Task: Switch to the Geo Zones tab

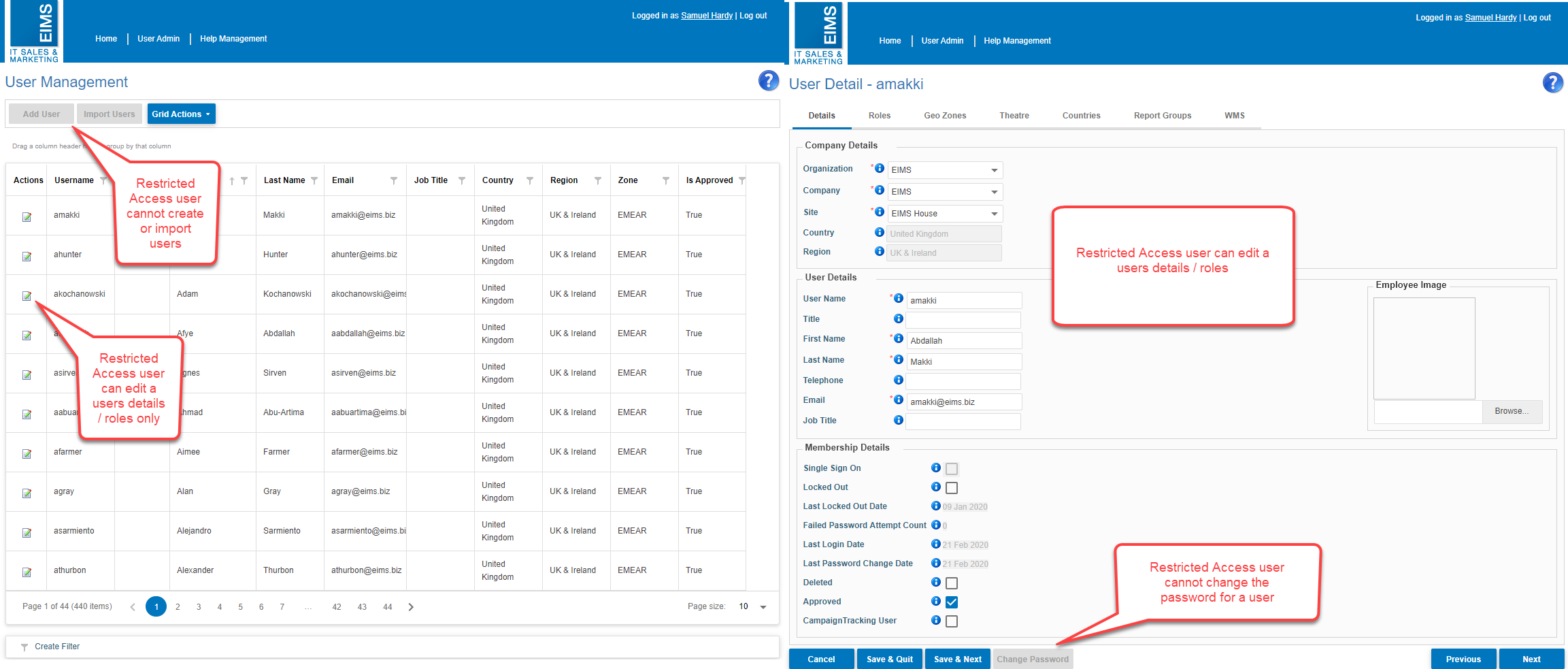Action: pos(945,116)
